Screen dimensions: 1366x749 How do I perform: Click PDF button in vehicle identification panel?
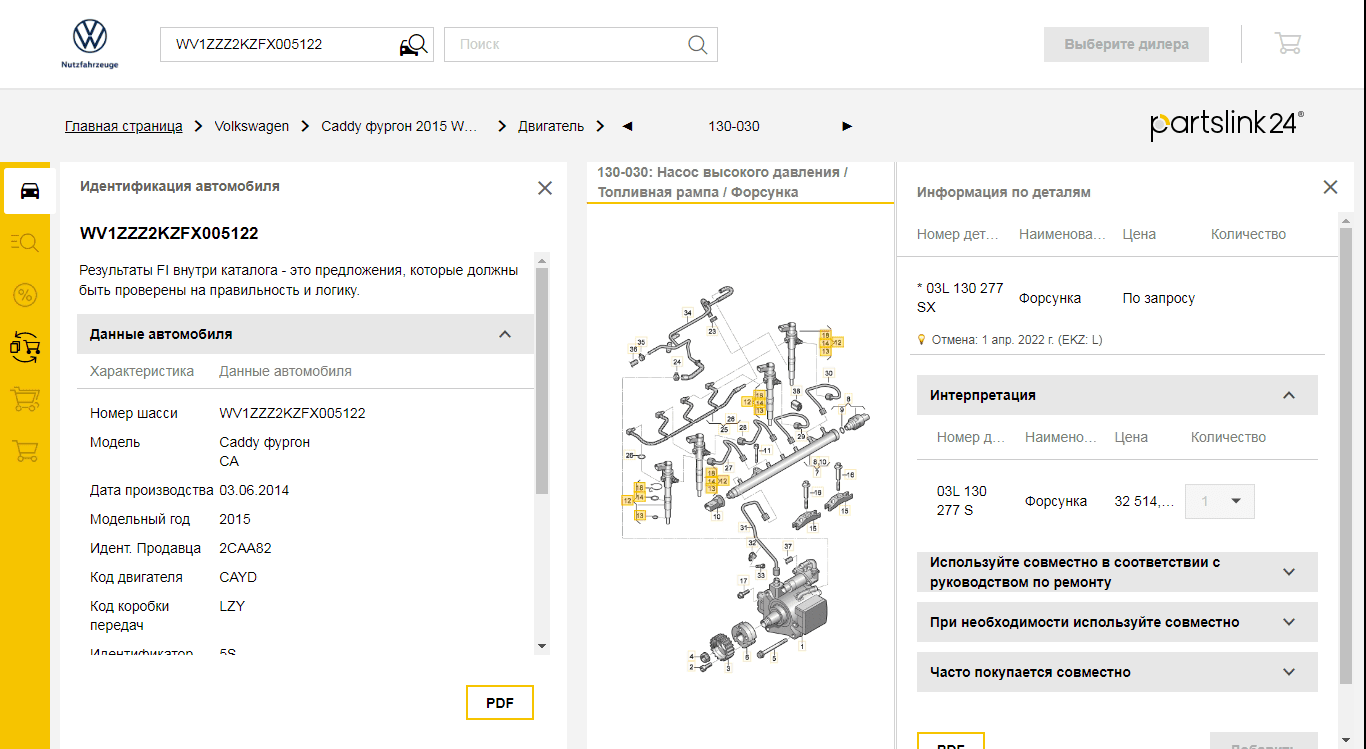500,703
